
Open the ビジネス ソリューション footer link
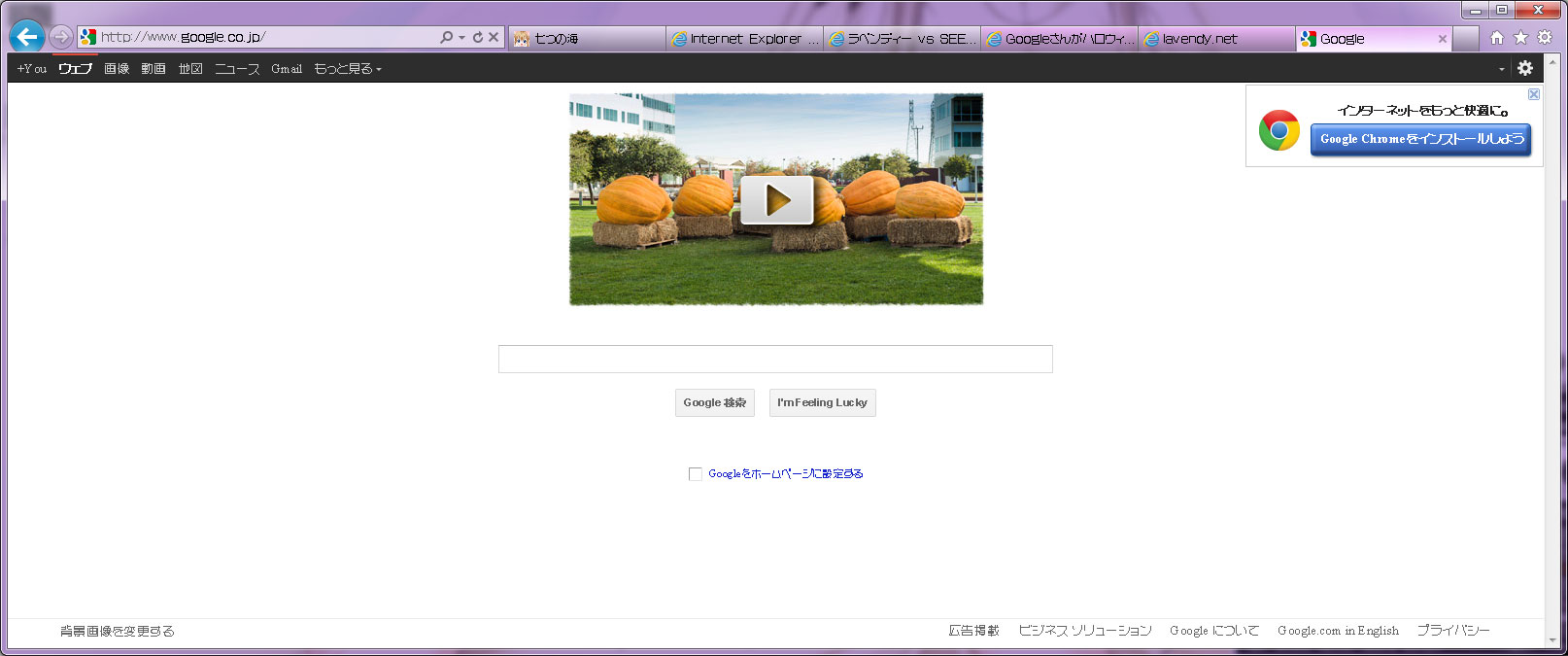1085,631
